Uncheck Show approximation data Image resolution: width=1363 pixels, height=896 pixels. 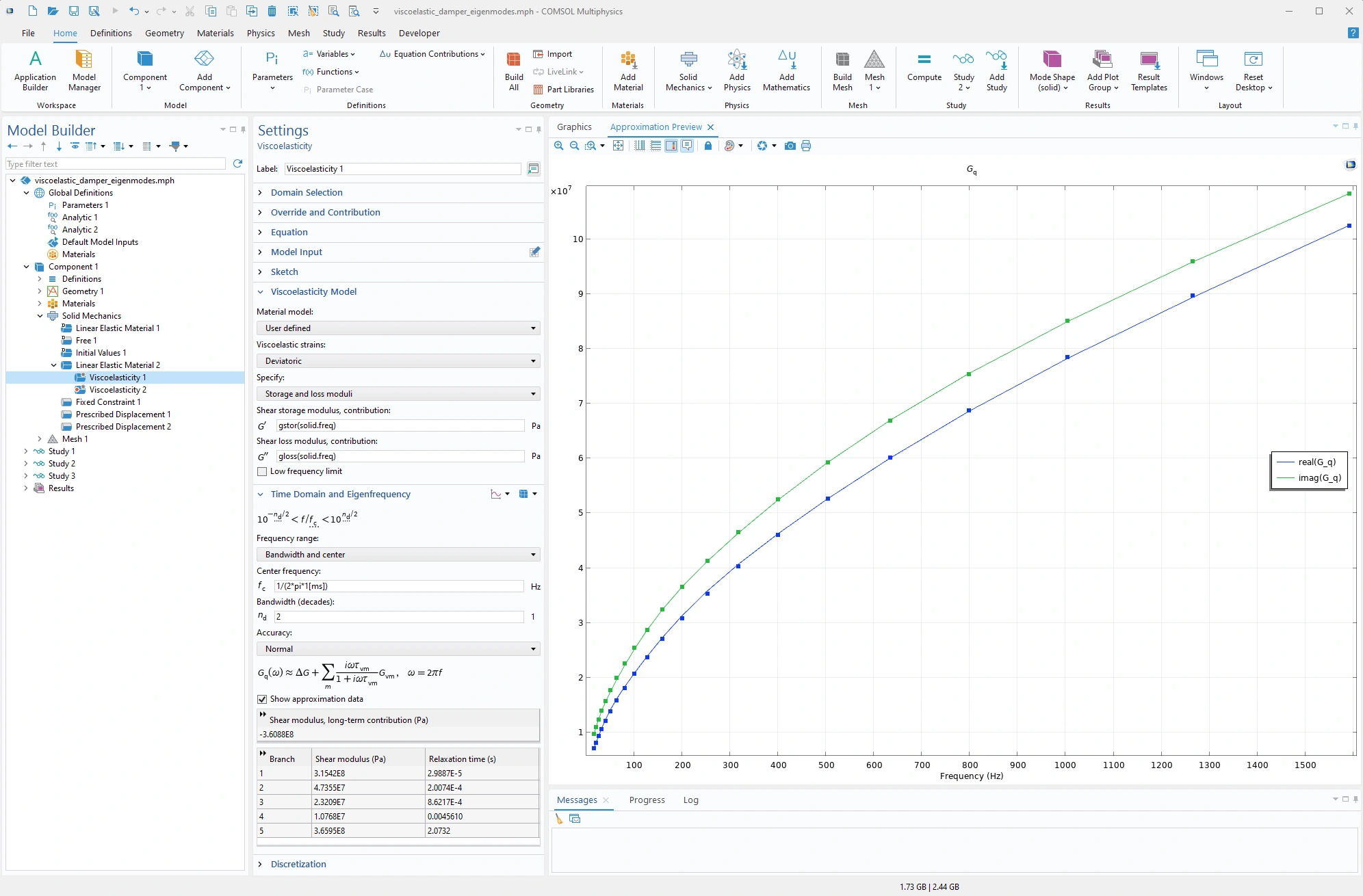pos(262,699)
